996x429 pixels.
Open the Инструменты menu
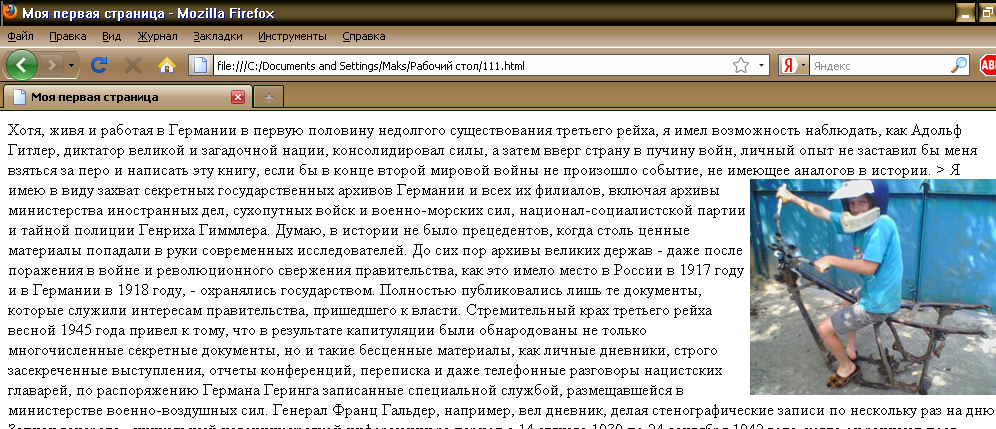click(292, 36)
